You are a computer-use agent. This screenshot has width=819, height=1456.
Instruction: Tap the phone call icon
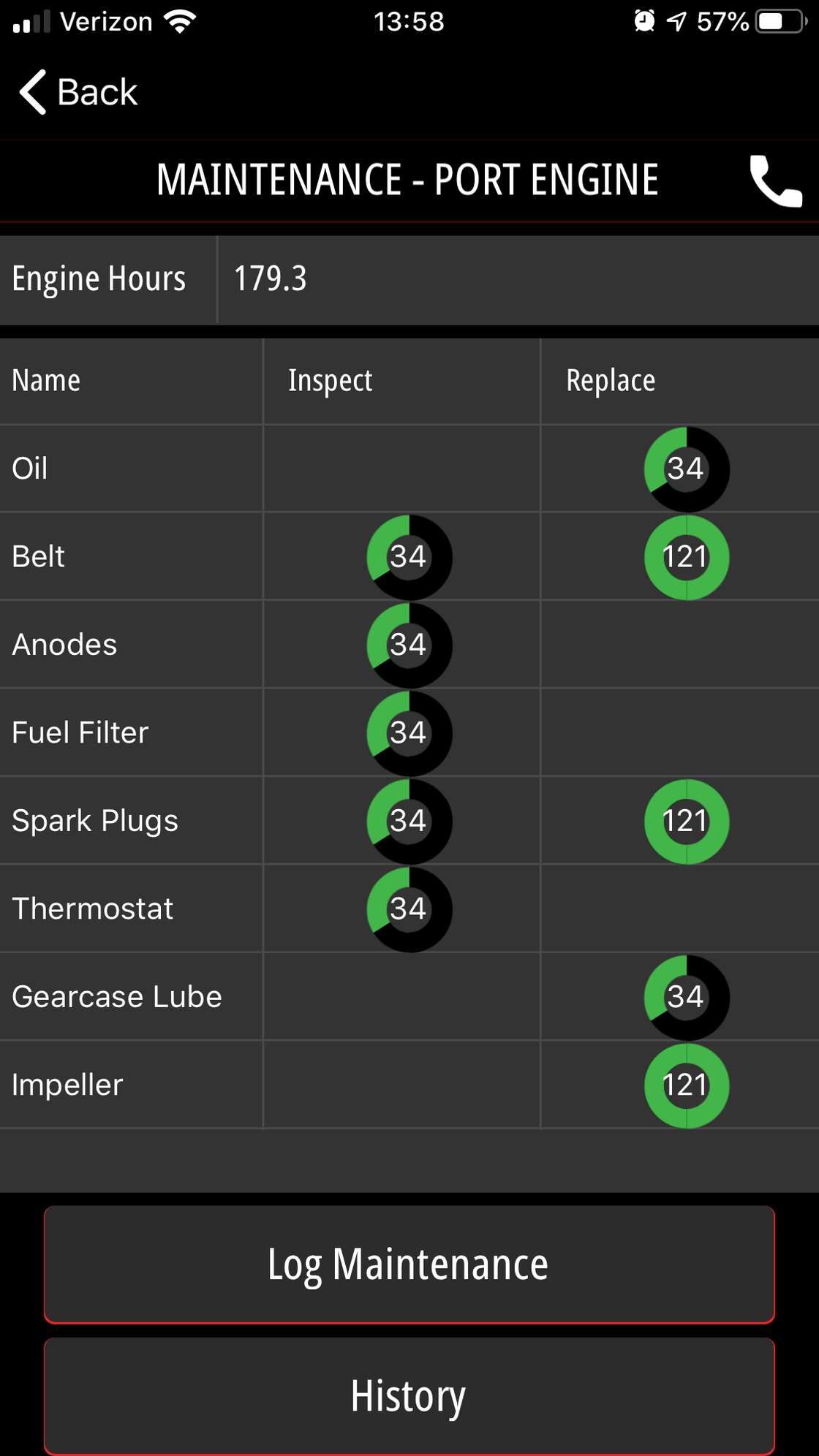pyautogui.click(x=775, y=181)
